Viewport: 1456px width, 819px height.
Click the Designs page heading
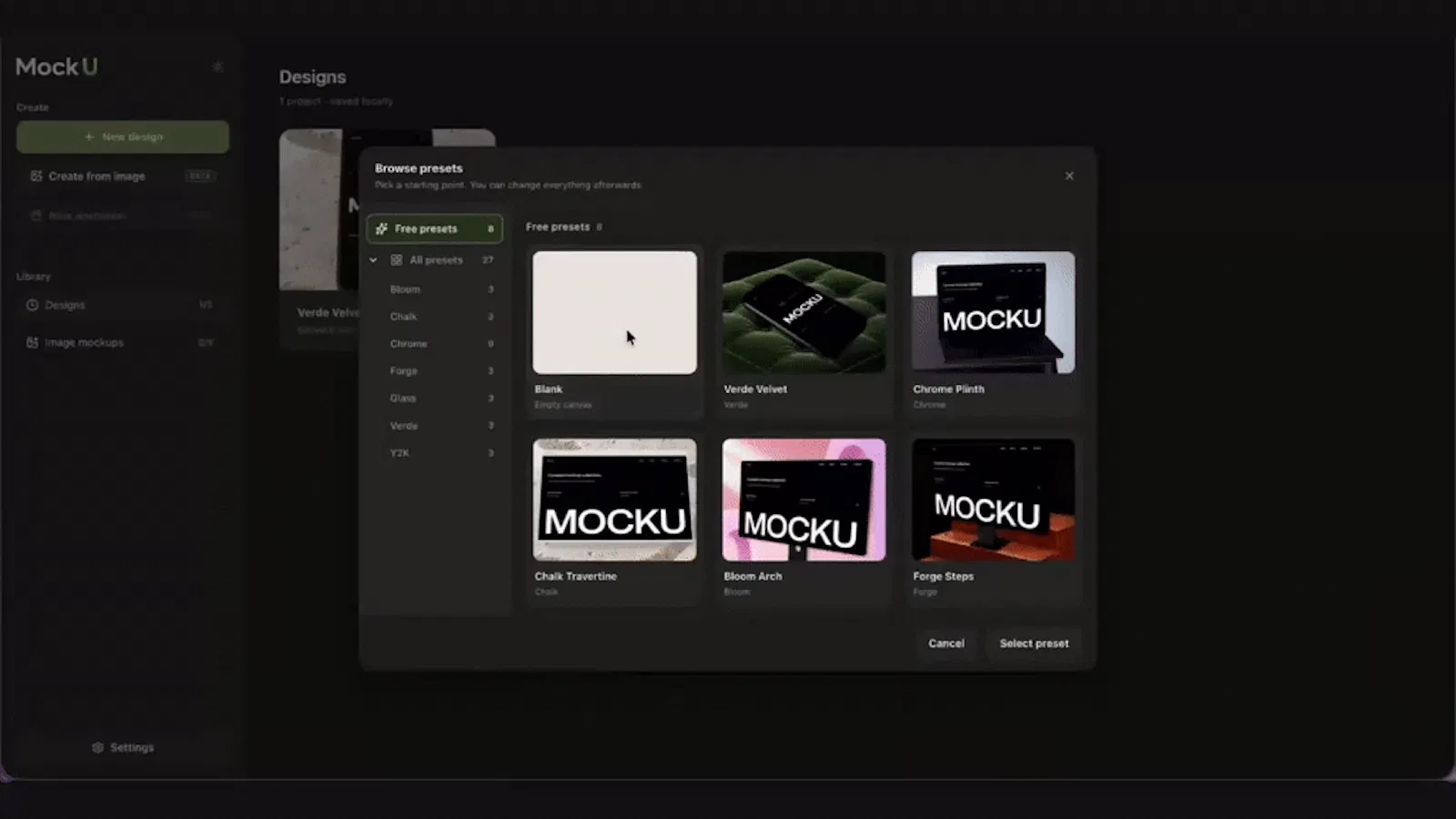pos(312,77)
